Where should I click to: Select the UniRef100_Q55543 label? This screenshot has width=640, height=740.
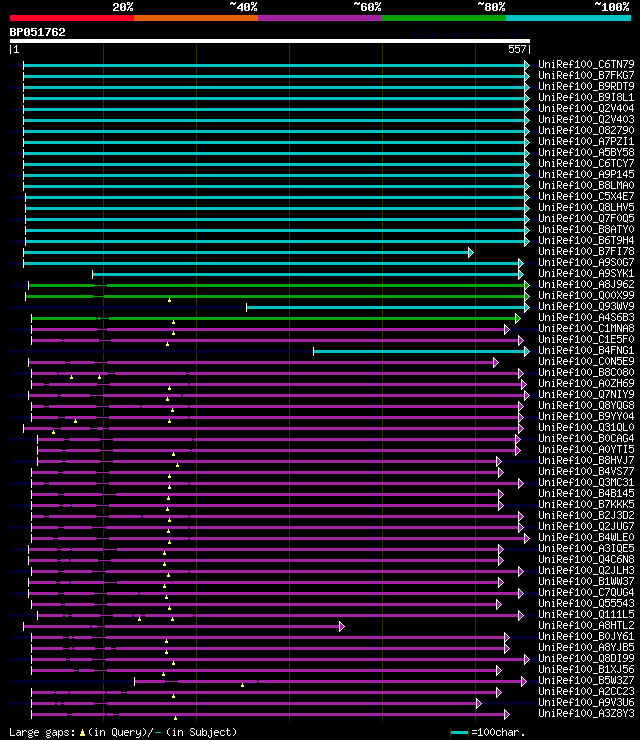tap(586, 603)
